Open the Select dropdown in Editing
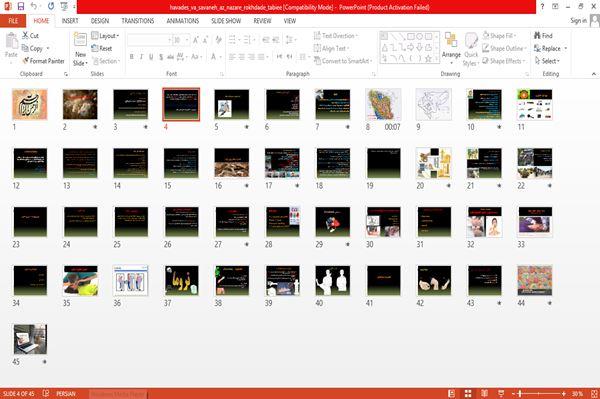The image size is (600, 399). tap(547, 61)
